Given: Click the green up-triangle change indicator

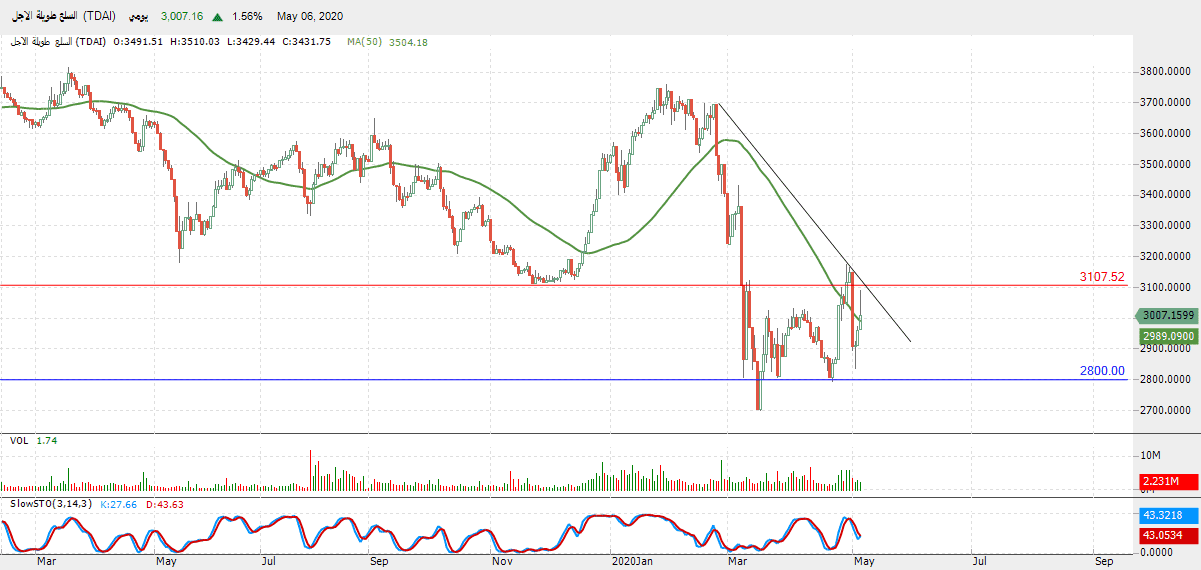Looking at the screenshot, I should (x=217, y=17).
